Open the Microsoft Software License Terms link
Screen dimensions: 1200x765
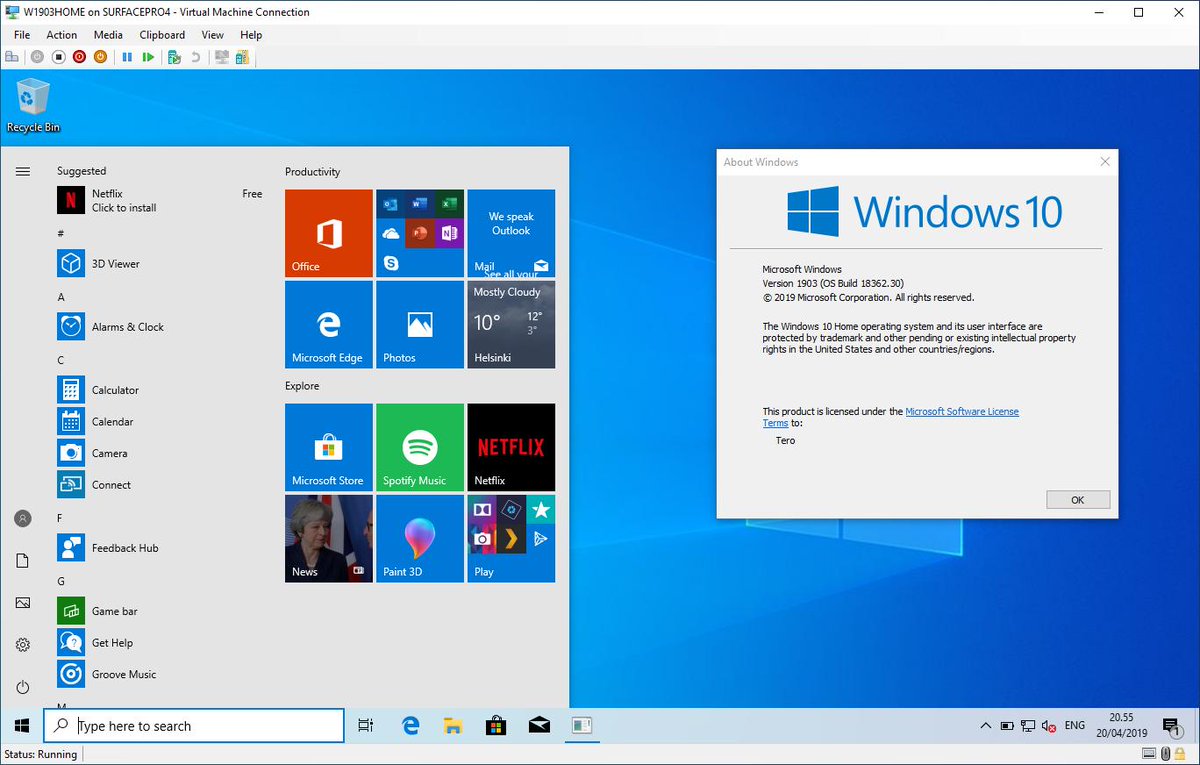961,412
